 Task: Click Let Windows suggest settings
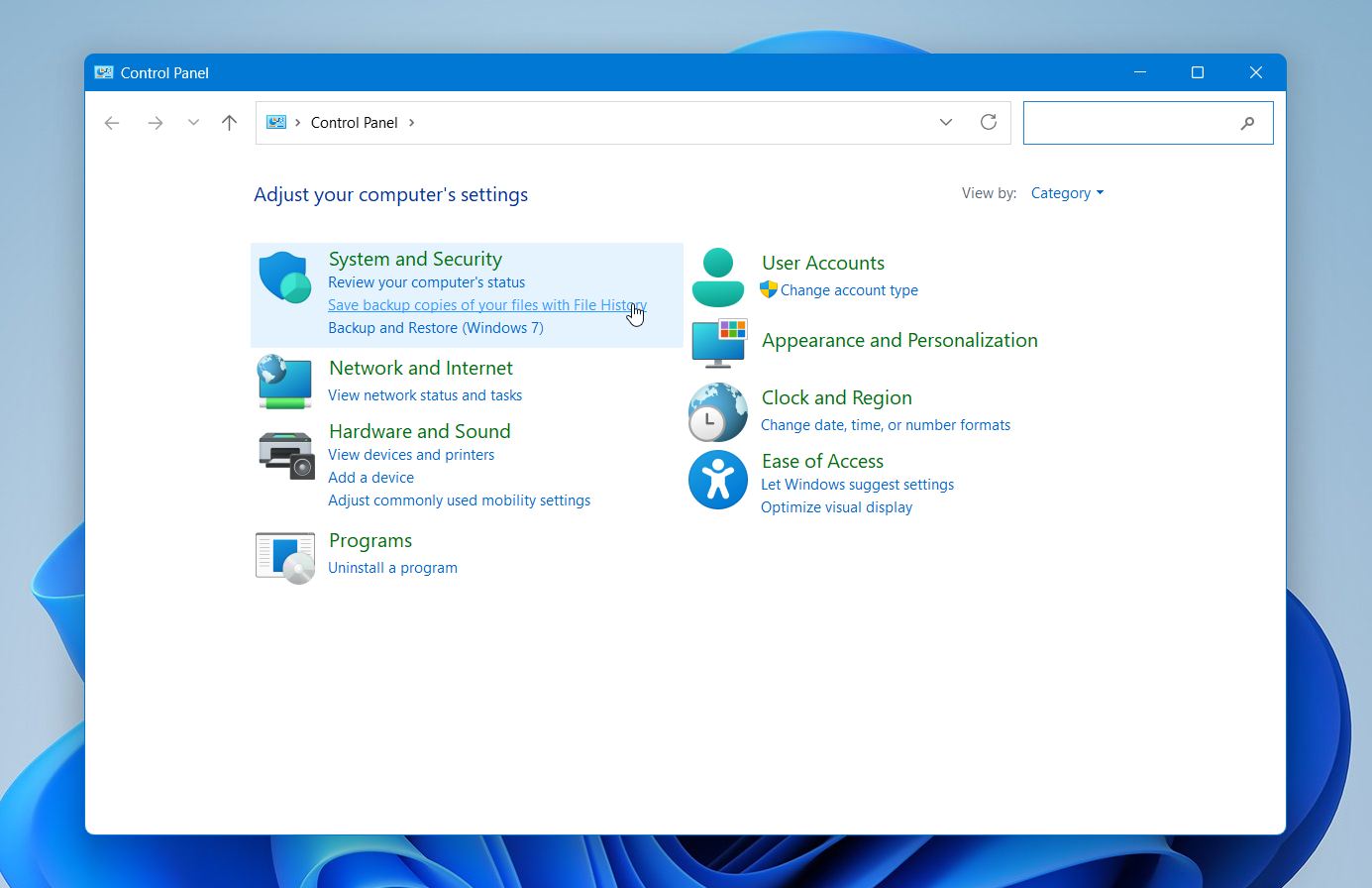(858, 485)
